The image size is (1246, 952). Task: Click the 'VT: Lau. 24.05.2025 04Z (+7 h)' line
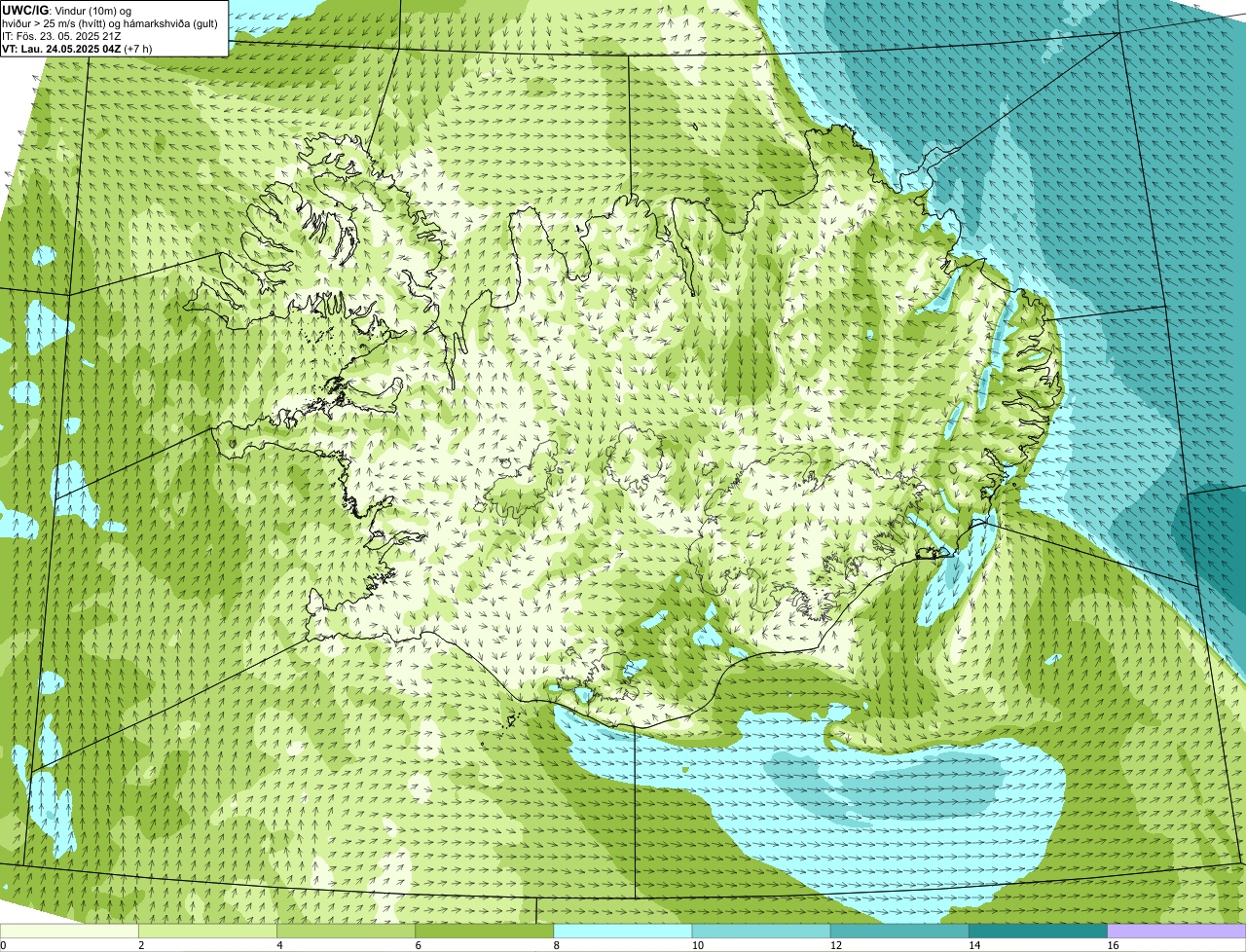tap(77, 48)
